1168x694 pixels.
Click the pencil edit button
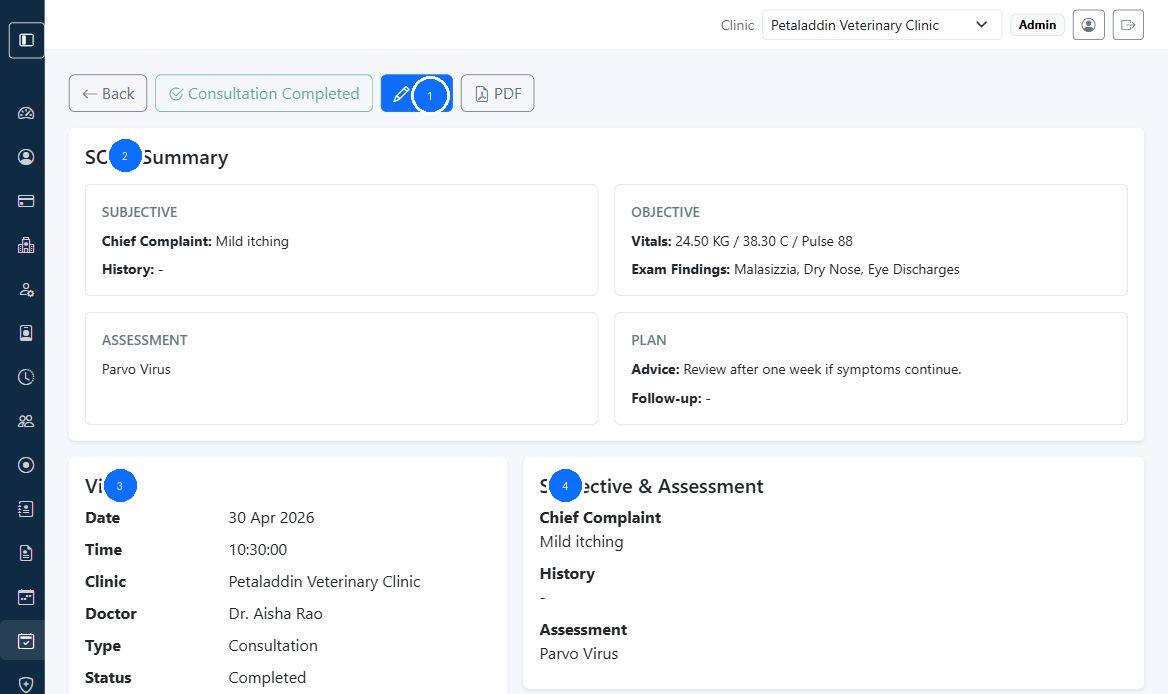click(416, 93)
